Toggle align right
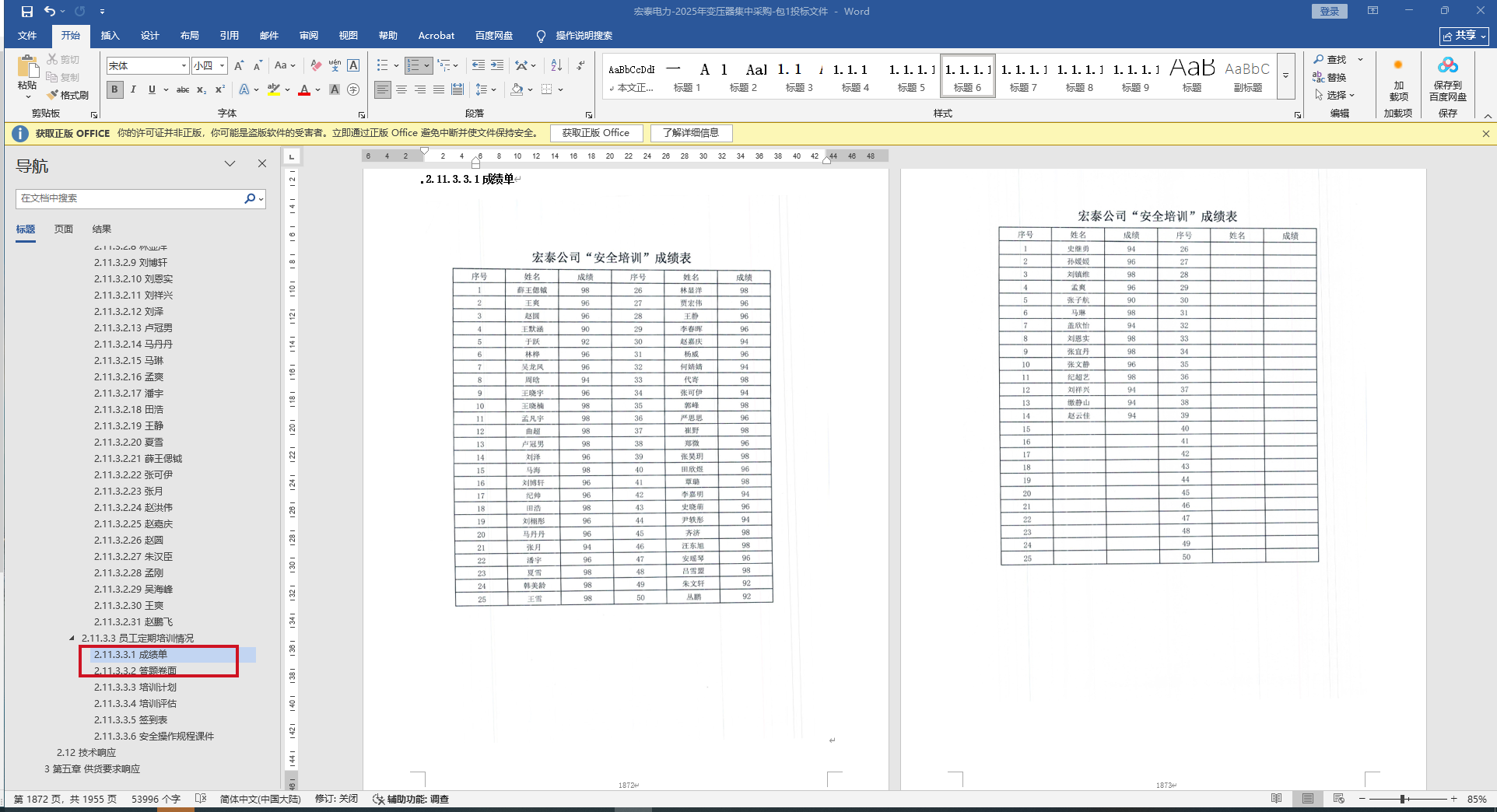The width and height of the screenshot is (1497, 812). pos(420,90)
